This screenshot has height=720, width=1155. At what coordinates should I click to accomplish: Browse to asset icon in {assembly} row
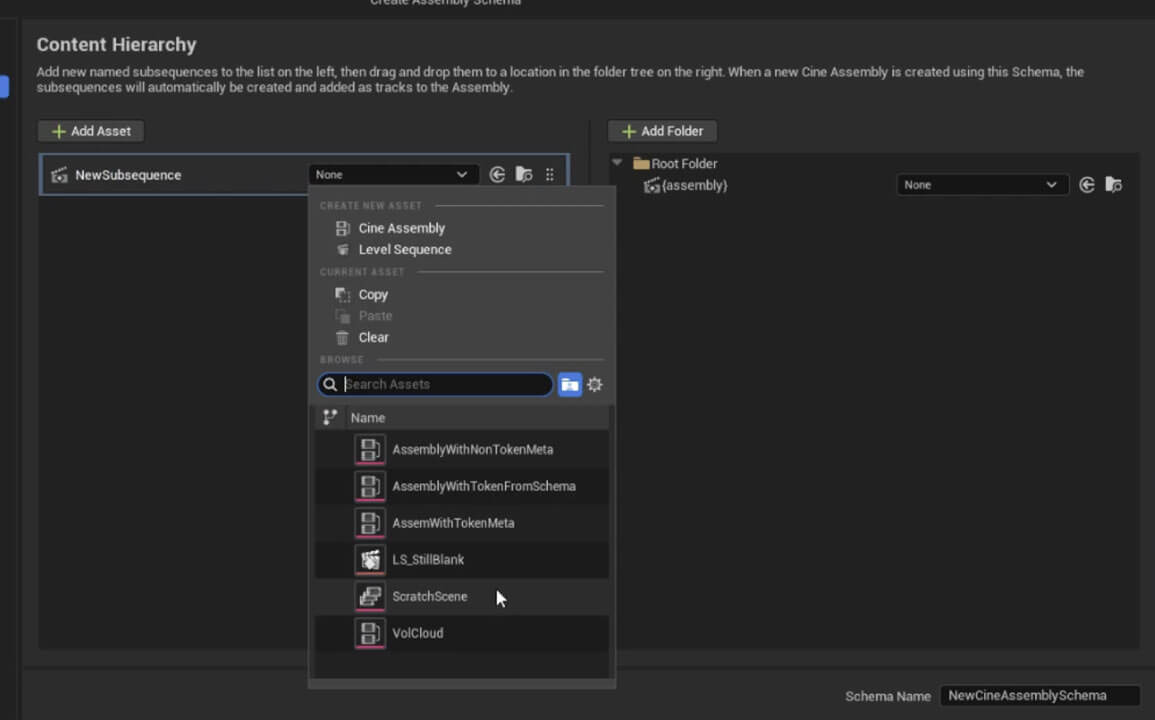1113,185
